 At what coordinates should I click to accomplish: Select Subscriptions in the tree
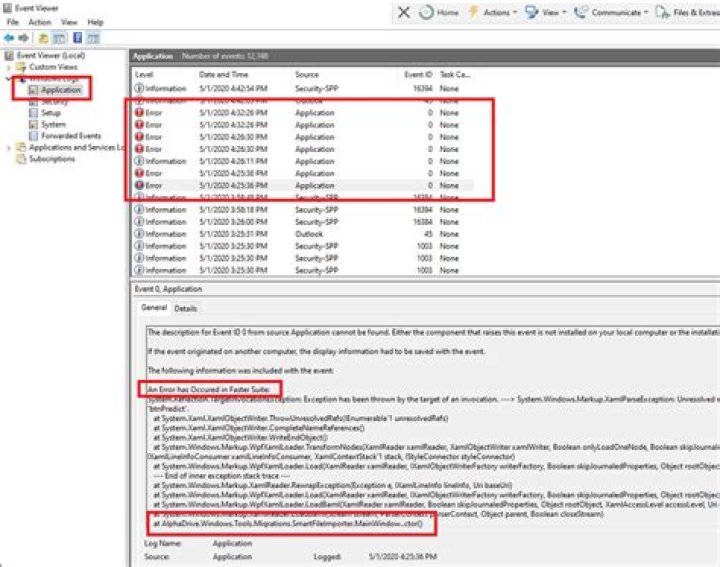45,159
